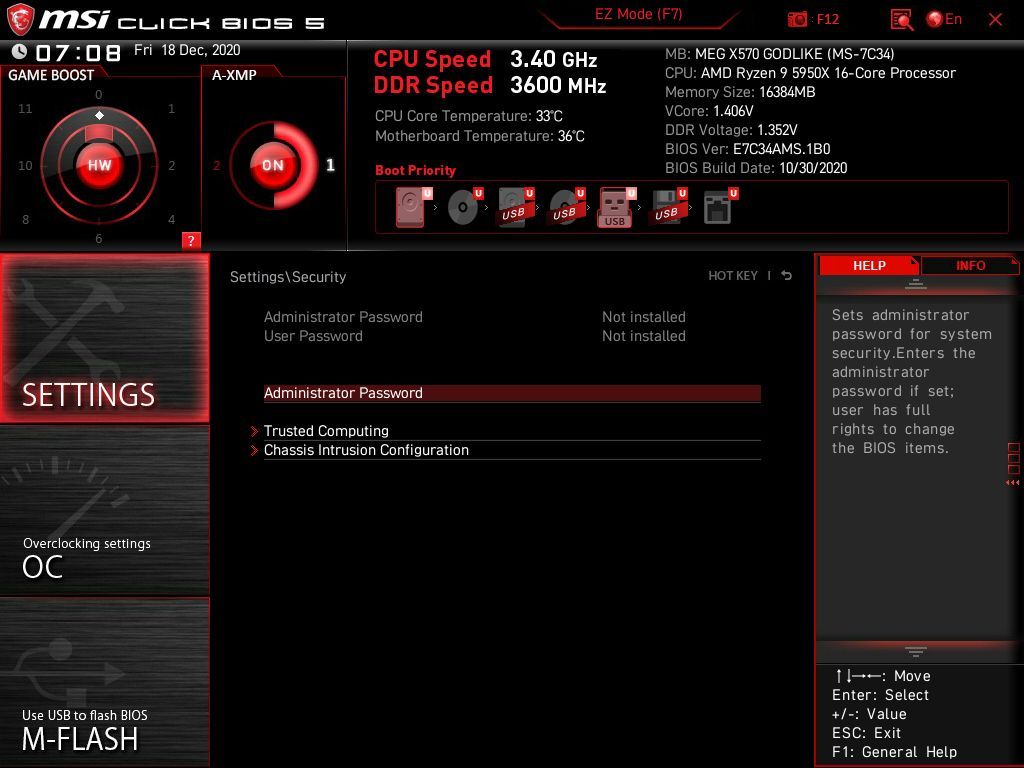Viewport: 1024px width, 768px height.
Task: Expand Chassis Intrusion Configuration submenu
Action: tap(512, 450)
